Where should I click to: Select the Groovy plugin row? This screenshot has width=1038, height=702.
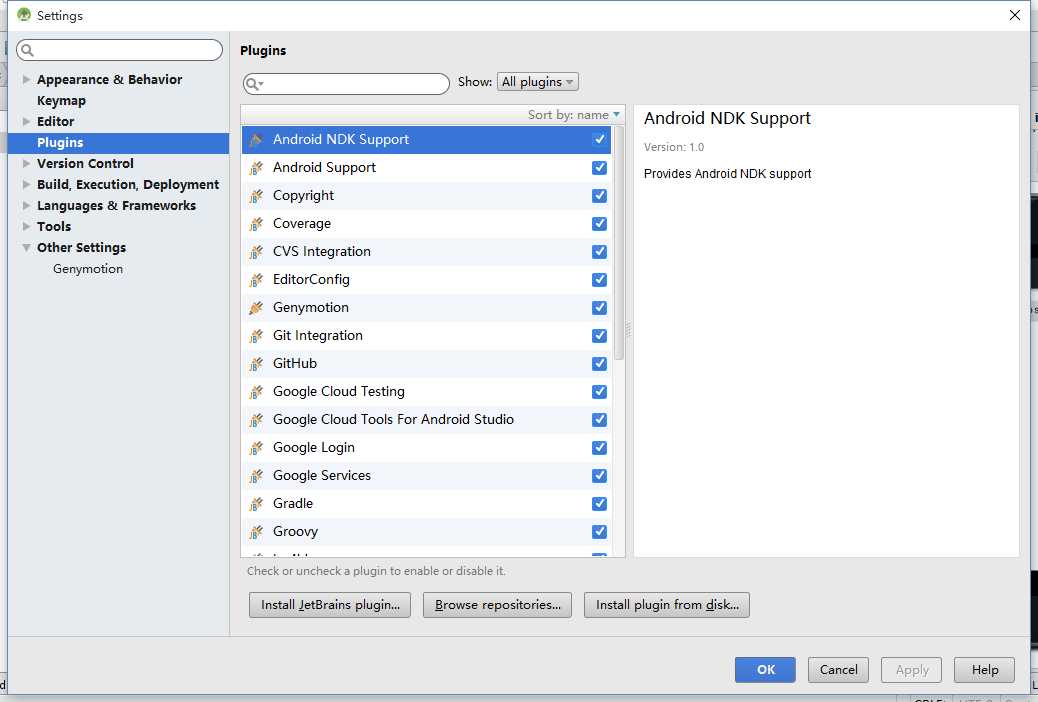426,532
